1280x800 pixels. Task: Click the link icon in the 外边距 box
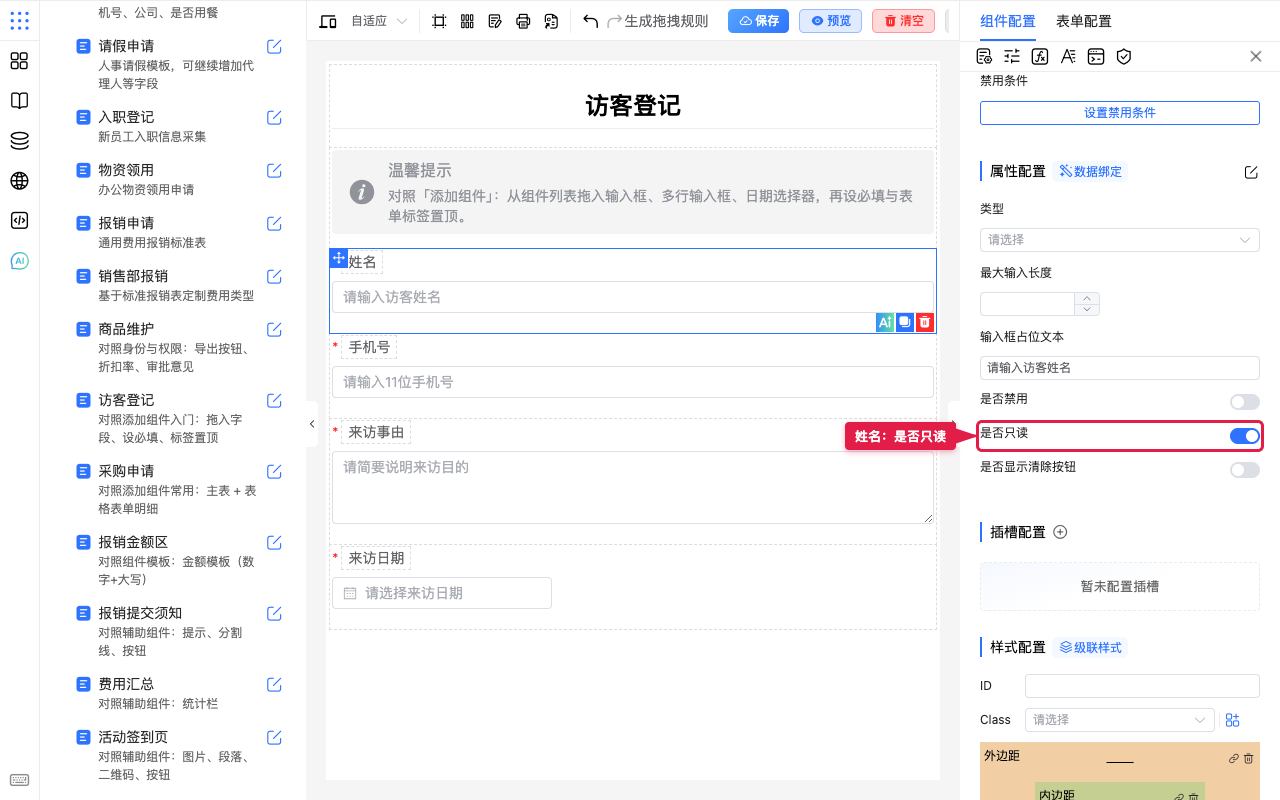pos(1234,759)
